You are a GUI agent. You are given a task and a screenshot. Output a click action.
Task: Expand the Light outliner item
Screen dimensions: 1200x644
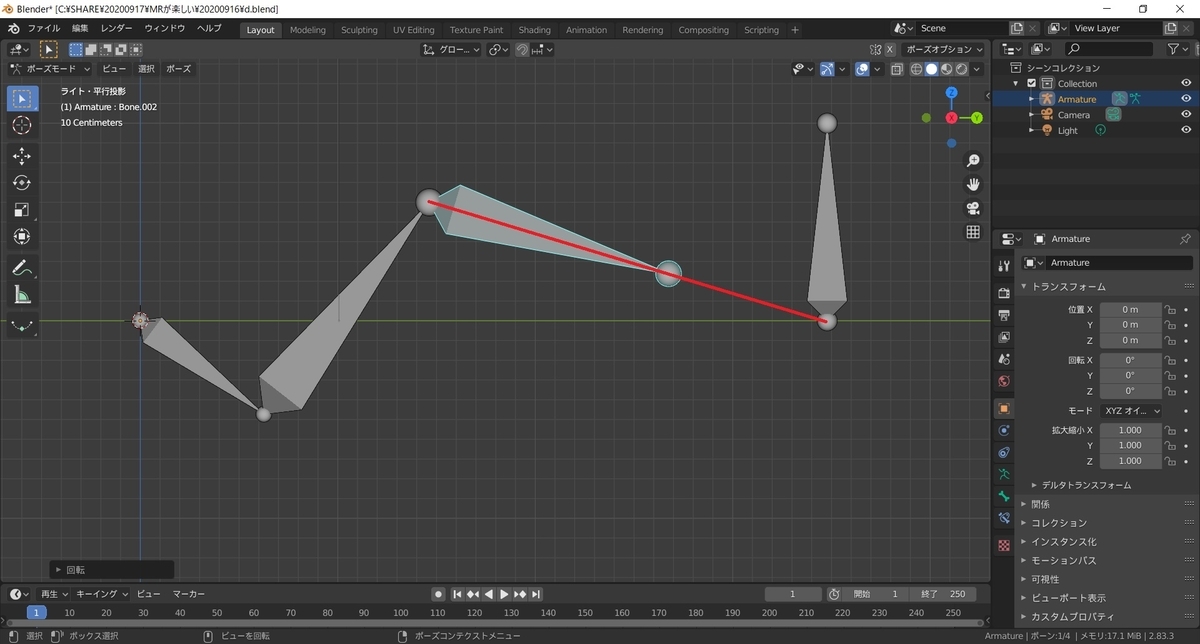coord(1032,130)
